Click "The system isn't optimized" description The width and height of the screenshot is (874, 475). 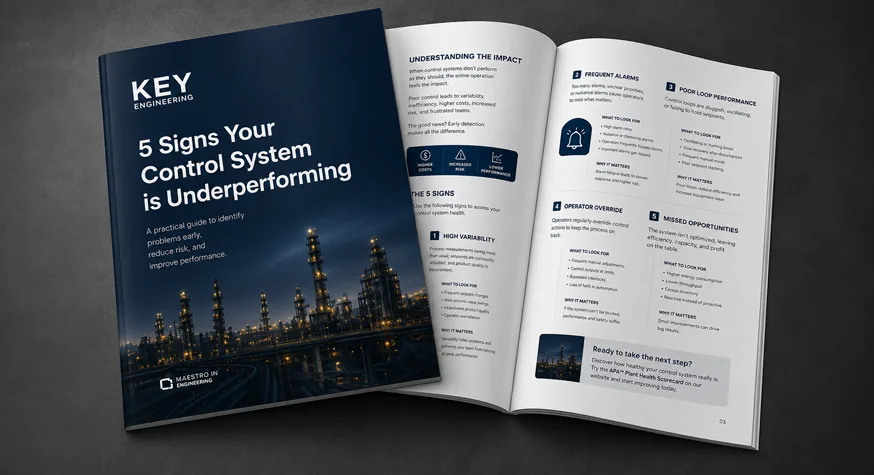pos(691,240)
